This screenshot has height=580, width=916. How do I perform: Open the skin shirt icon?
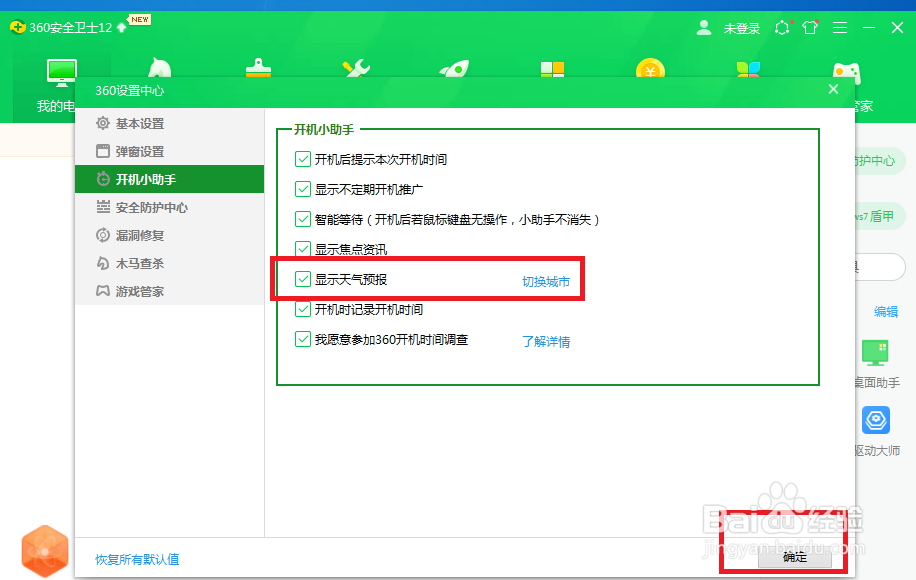pos(810,27)
